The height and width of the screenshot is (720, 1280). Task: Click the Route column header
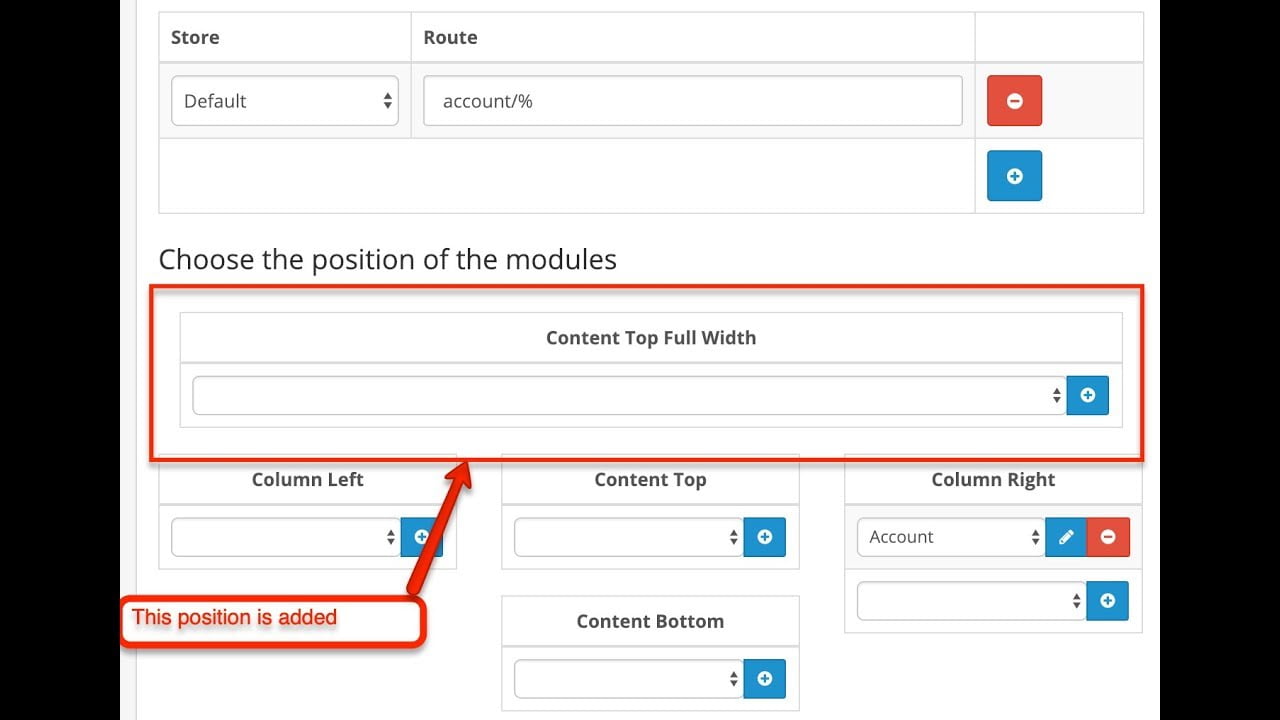450,37
